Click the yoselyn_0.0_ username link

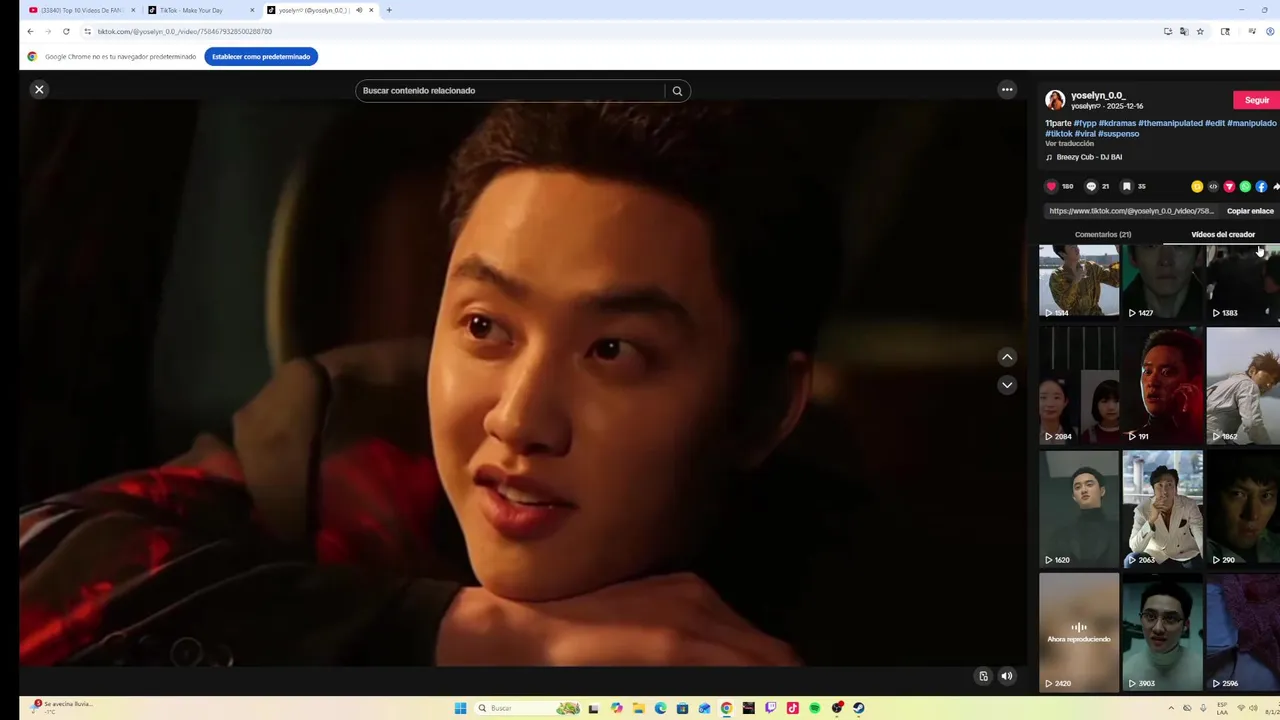[x=1097, y=95]
